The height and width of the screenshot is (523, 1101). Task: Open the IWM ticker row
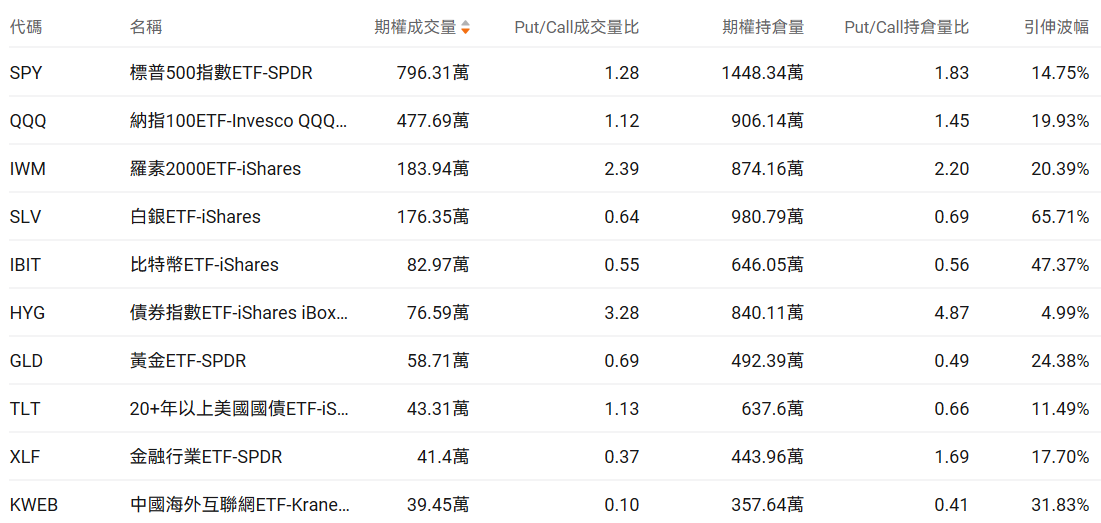(27, 169)
